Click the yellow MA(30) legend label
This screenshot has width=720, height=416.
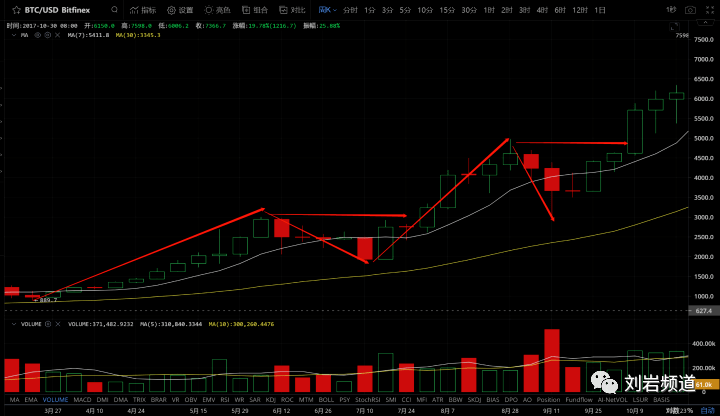pyautogui.click(x=138, y=35)
